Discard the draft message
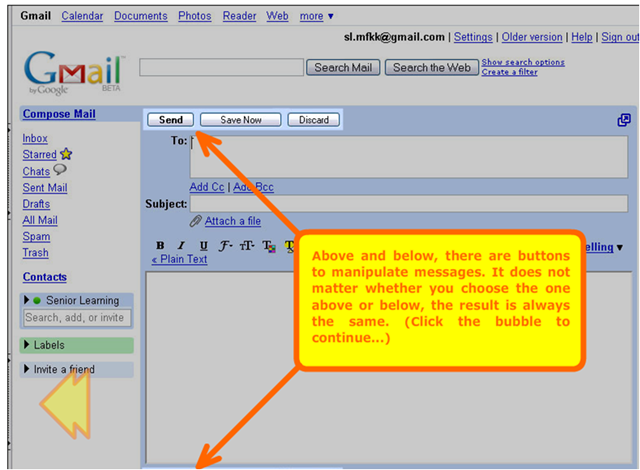This screenshot has width=640, height=470. (313, 120)
